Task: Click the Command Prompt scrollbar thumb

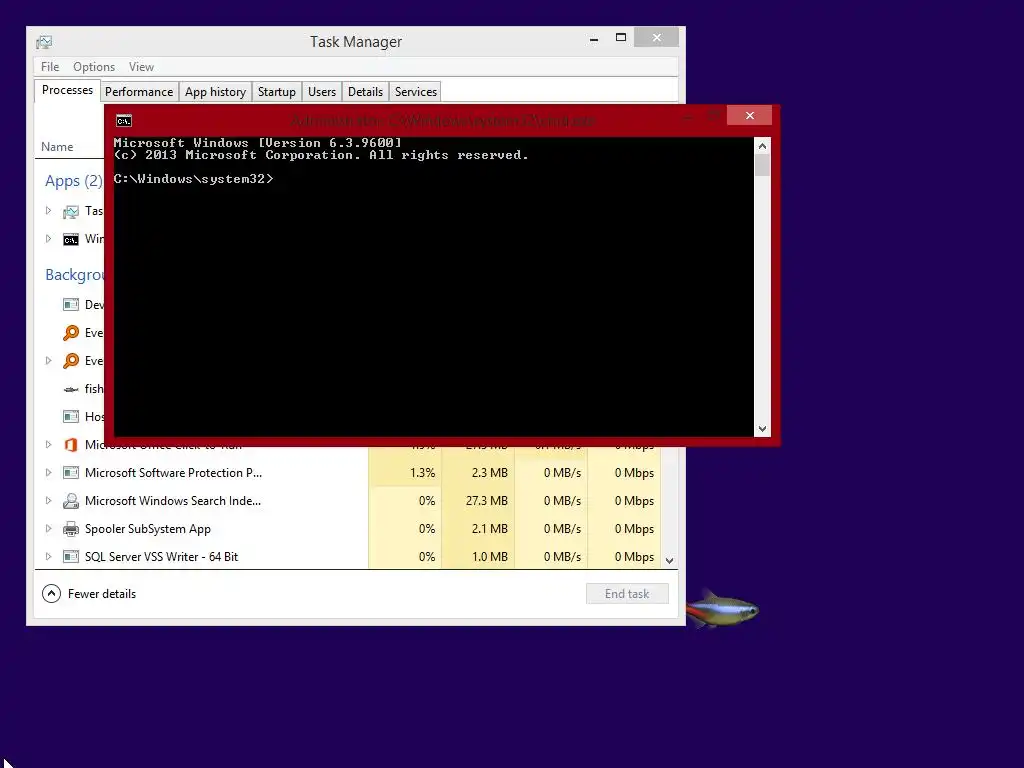Action: [x=762, y=165]
